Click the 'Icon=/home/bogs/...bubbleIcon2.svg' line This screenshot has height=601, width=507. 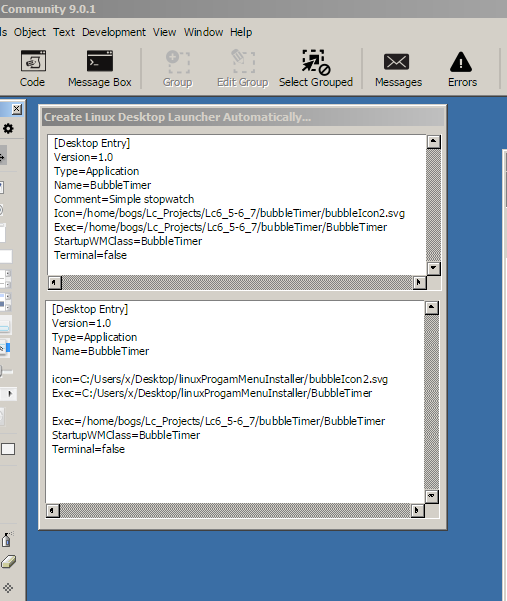(229, 213)
